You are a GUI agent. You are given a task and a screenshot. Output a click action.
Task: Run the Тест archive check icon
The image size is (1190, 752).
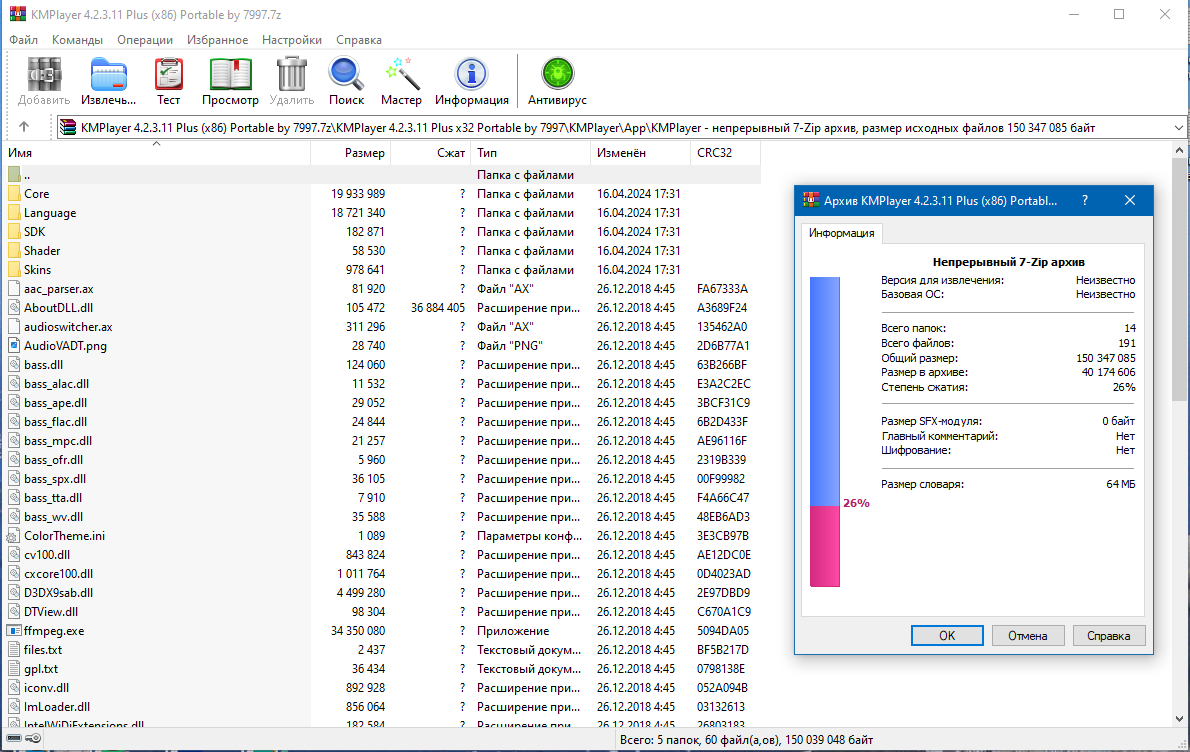pyautogui.click(x=168, y=75)
